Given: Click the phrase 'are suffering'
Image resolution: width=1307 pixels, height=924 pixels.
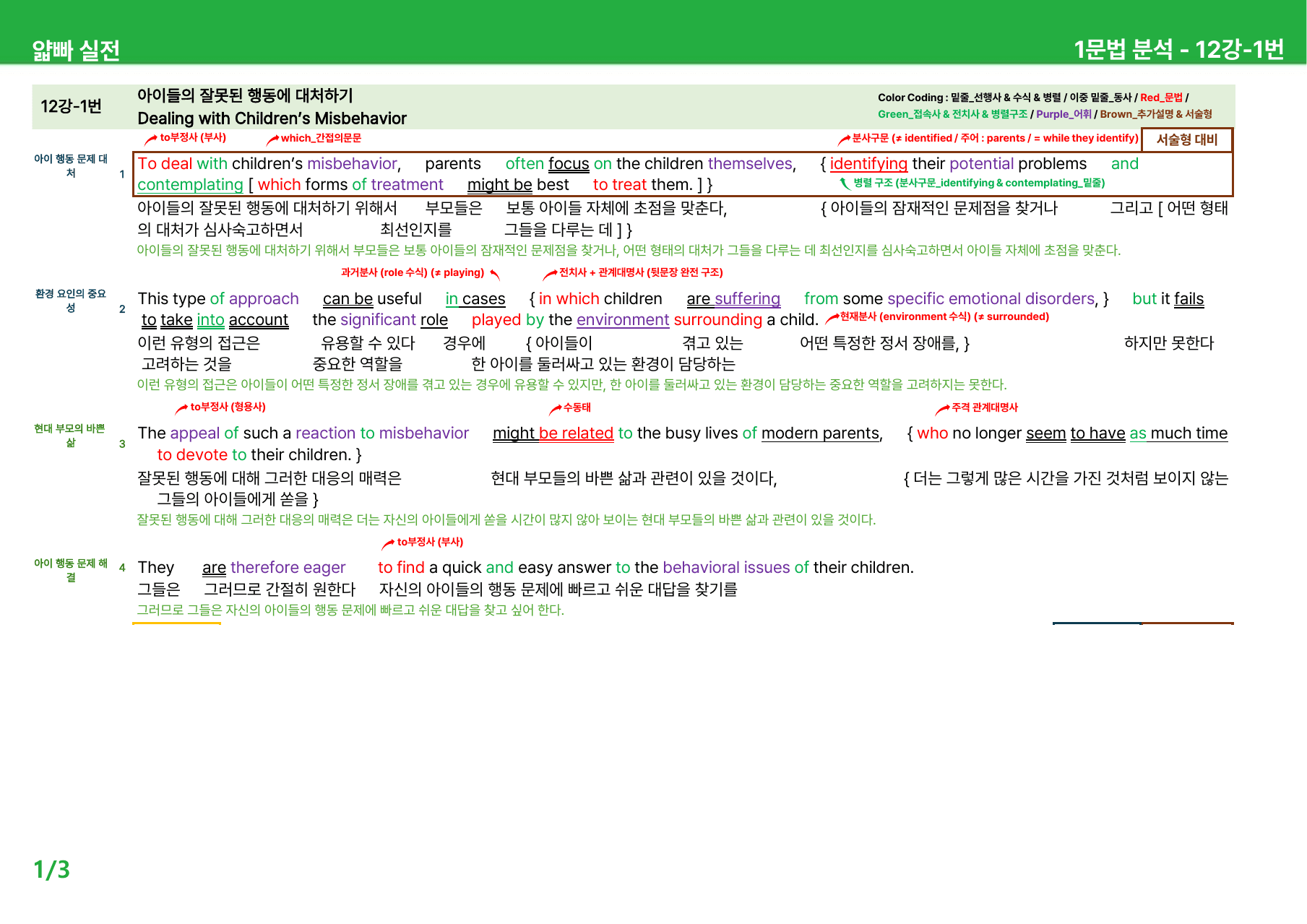Looking at the screenshot, I should [733, 299].
